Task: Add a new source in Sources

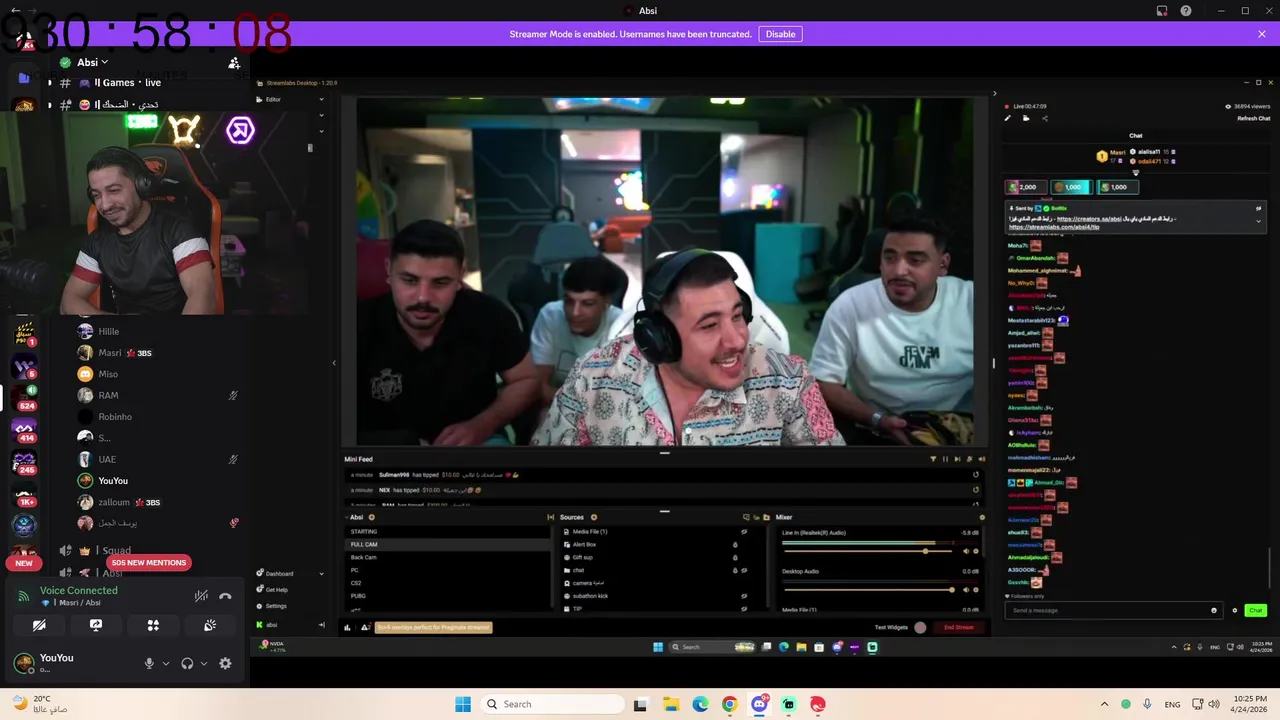Action: click(x=593, y=517)
